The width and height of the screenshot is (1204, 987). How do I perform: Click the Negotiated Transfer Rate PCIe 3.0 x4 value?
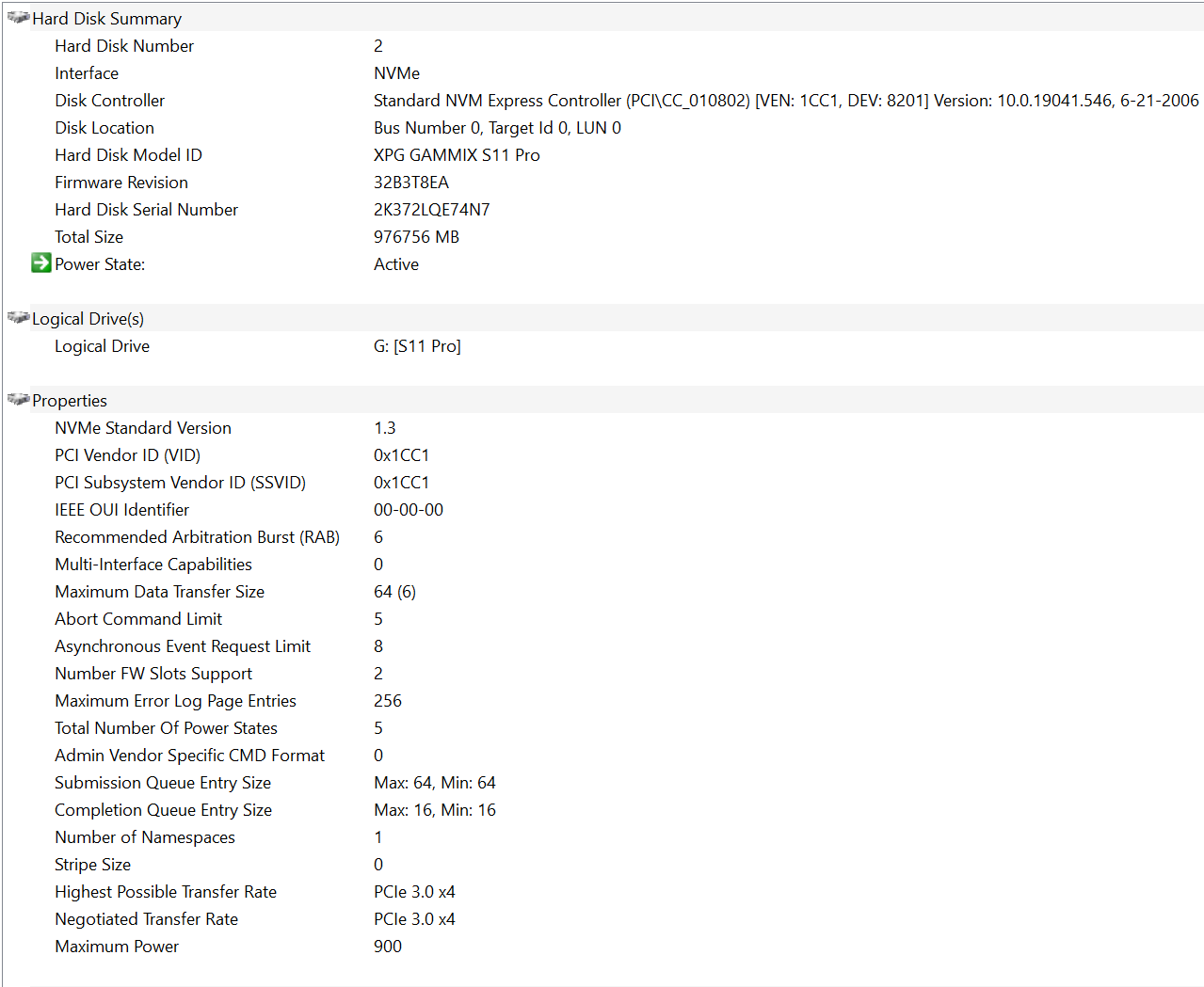click(x=414, y=919)
